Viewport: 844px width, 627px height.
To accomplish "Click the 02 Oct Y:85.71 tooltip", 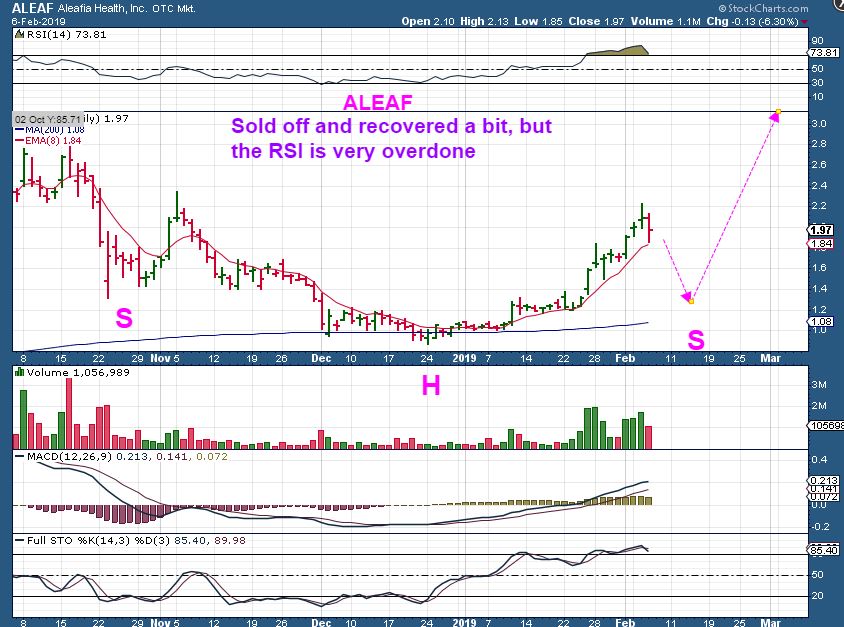I will pos(48,119).
